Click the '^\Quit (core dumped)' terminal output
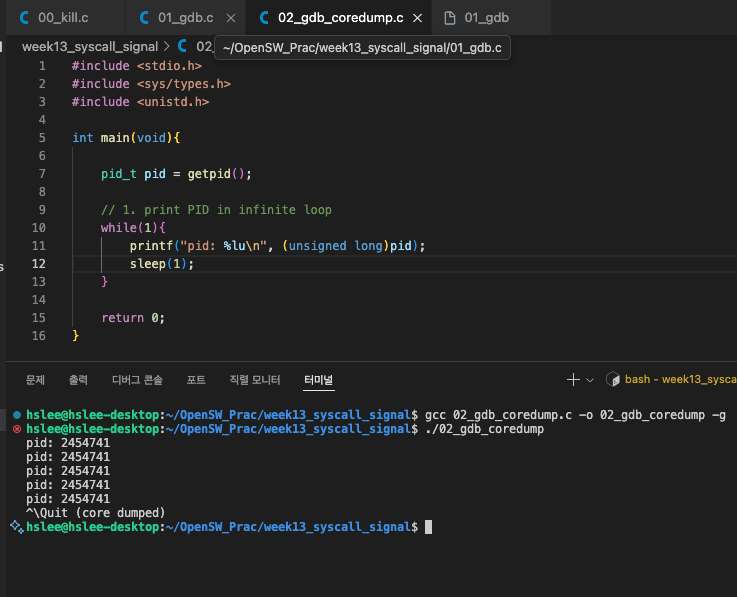 (x=95, y=512)
